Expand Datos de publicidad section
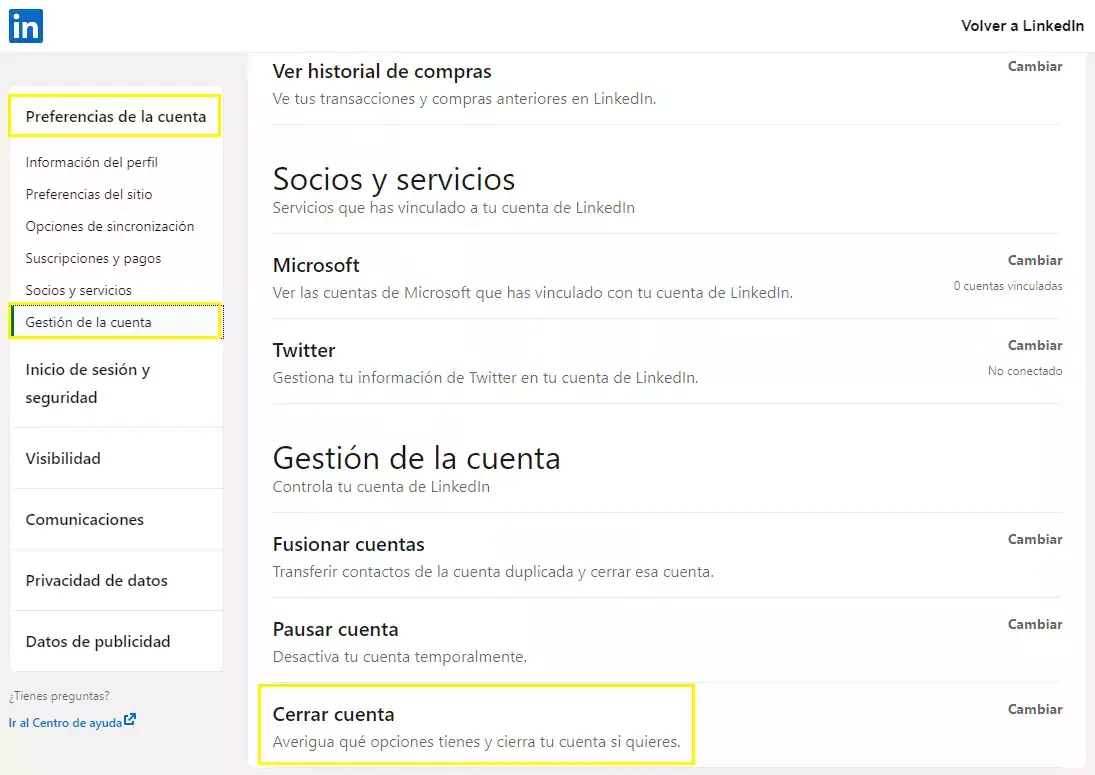This screenshot has width=1095, height=775. tap(98, 642)
